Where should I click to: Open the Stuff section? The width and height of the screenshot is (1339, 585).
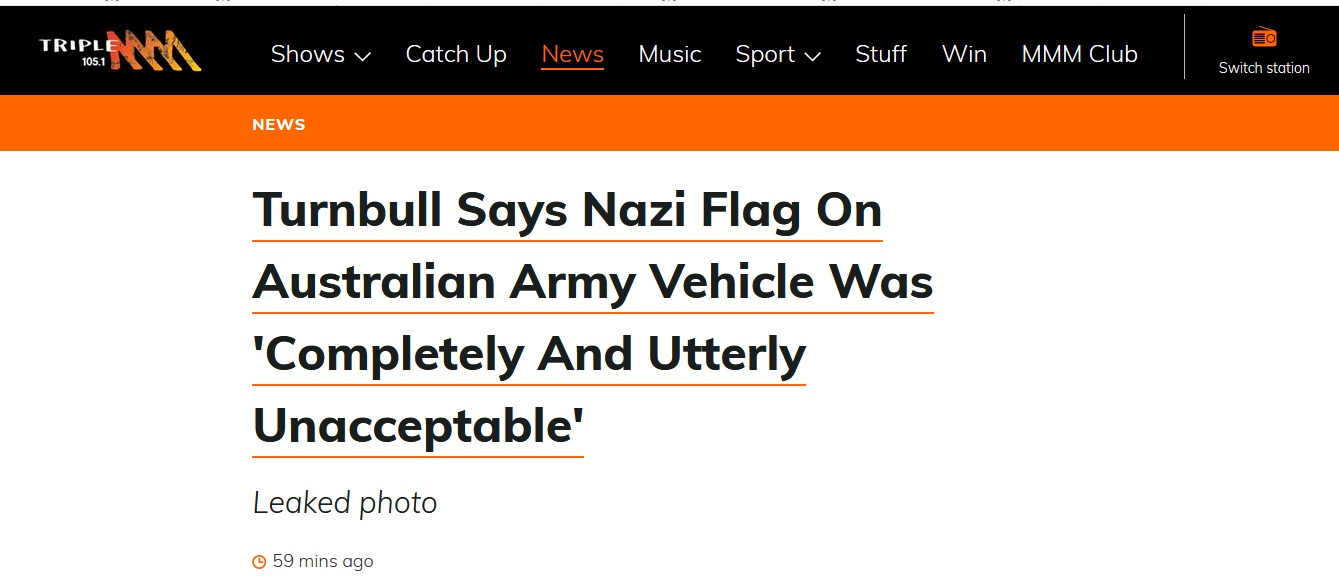click(x=881, y=54)
